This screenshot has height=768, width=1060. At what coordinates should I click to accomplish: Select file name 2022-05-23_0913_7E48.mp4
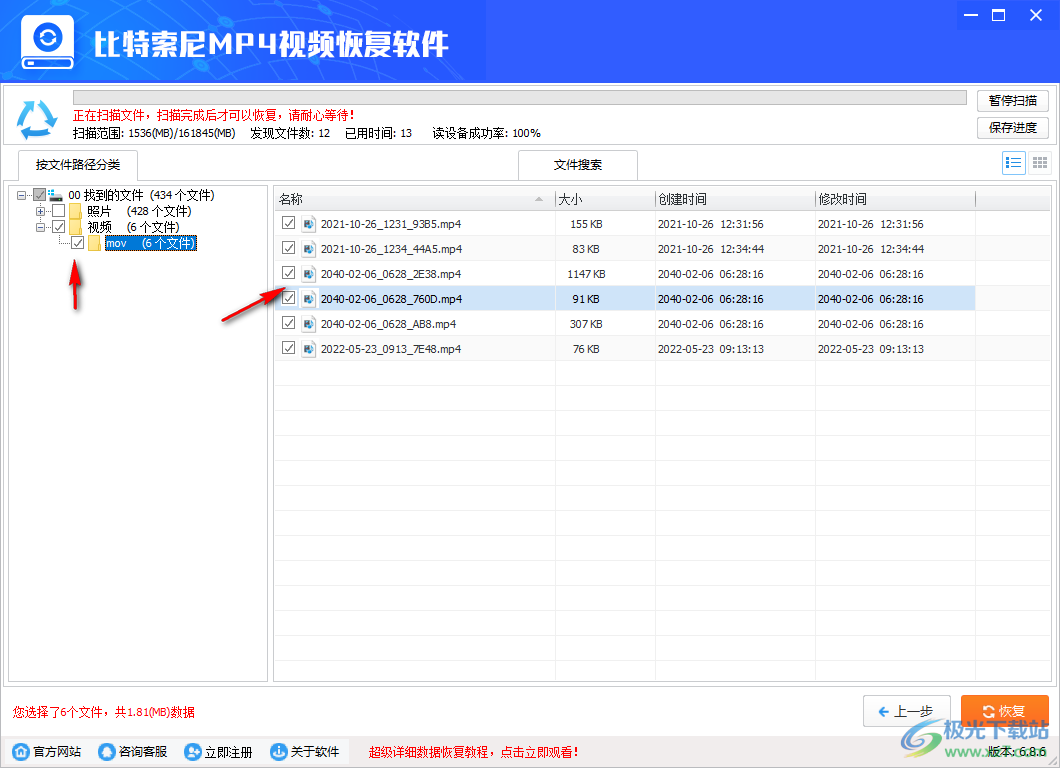(391, 349)
